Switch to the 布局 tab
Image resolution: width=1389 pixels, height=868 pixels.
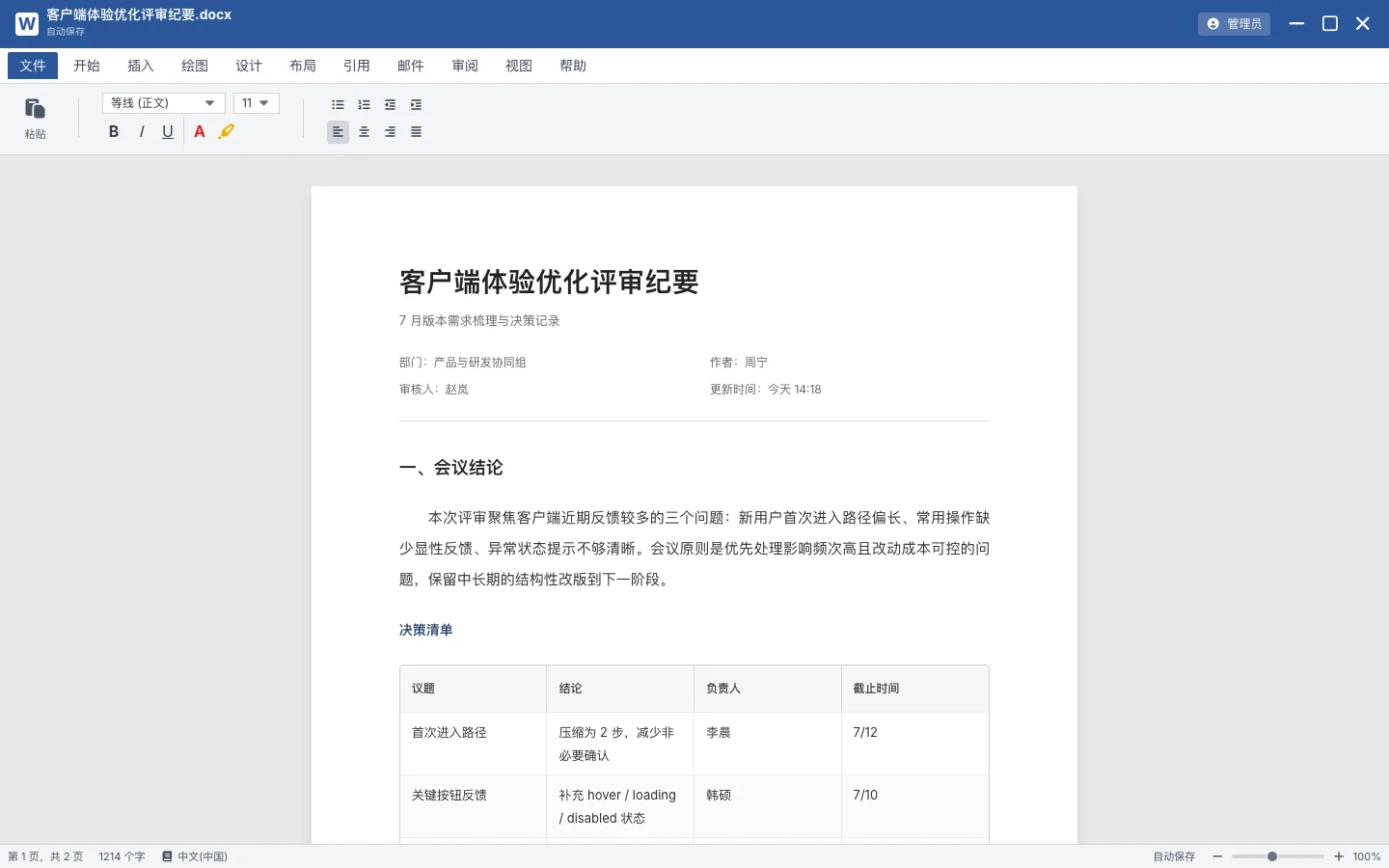(303, 66)
